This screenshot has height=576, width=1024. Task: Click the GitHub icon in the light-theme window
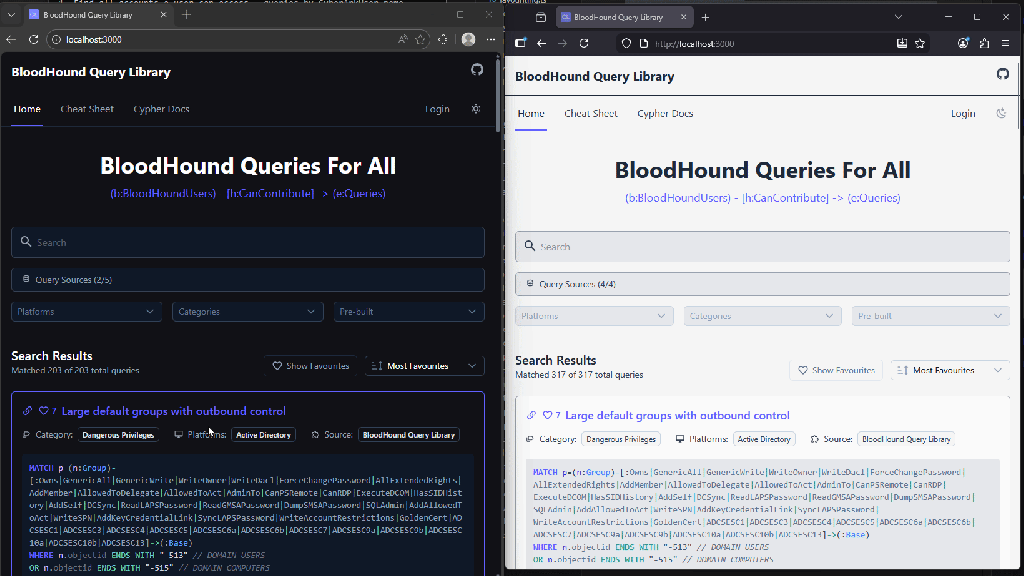click(x=1003, y=75)
